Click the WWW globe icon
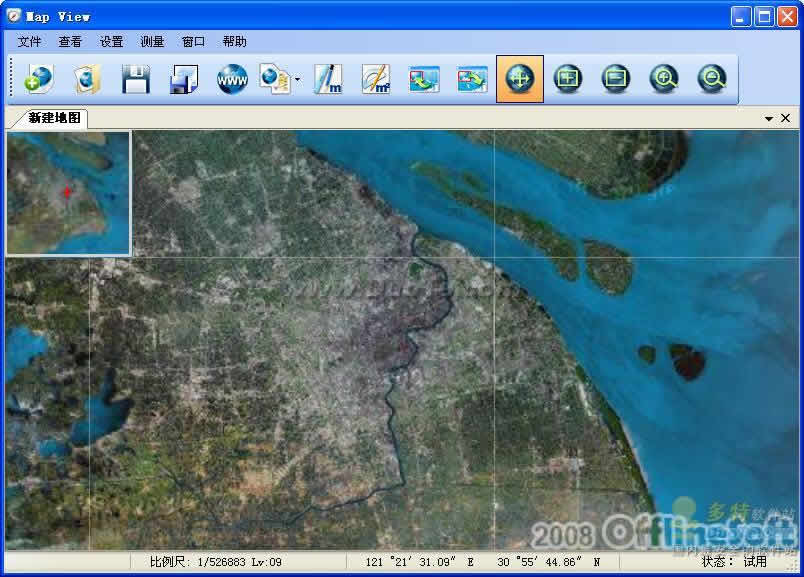Viewport: 804px width, 577px height. pyautogui.click(x=232, y=79)
